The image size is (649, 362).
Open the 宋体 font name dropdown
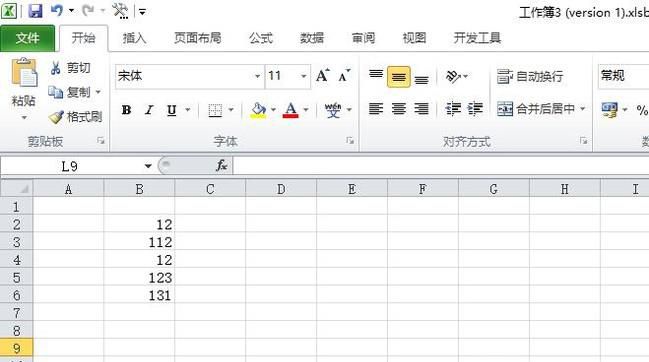point(257,76)
